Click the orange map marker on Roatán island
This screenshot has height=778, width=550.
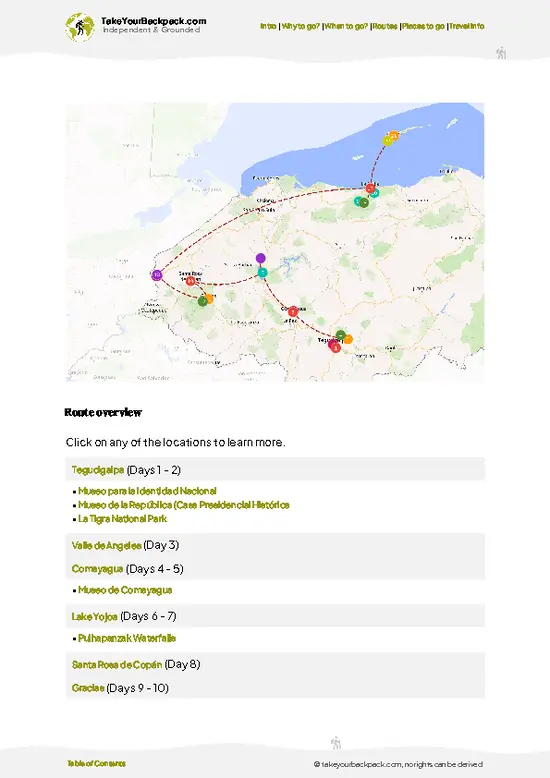(394, 135)
